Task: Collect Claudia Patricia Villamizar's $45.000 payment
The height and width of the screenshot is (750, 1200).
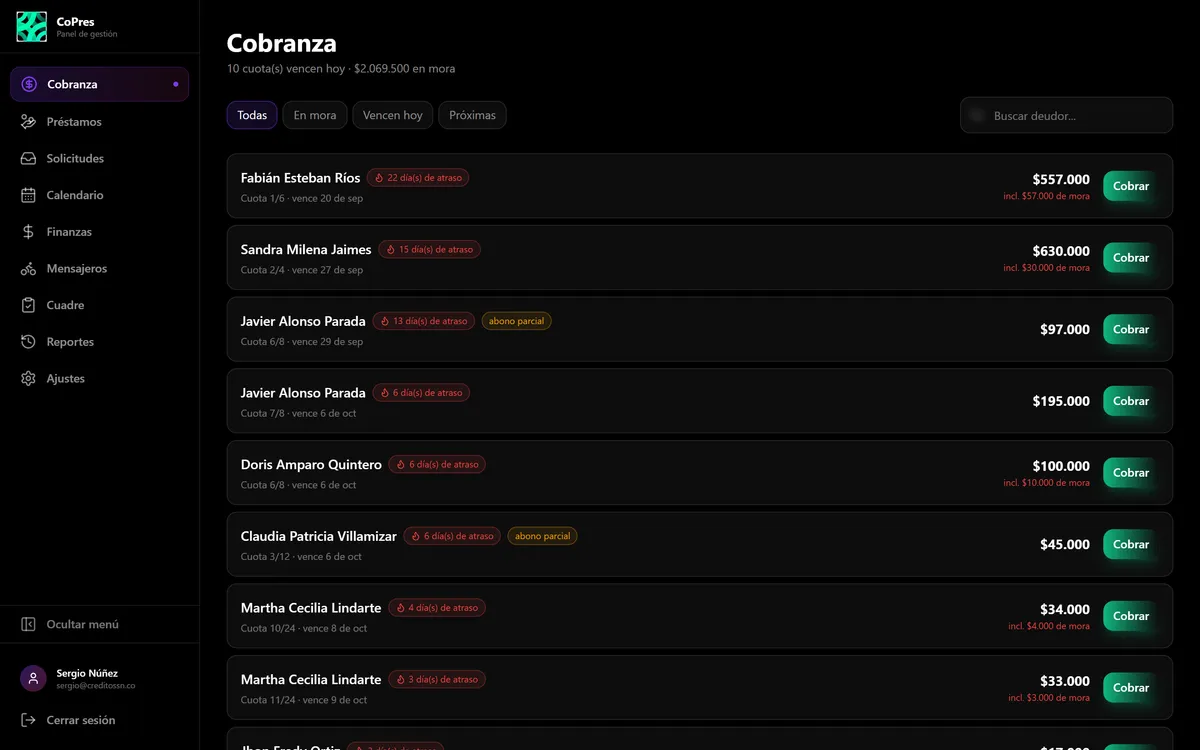Action: [1131, 545]
